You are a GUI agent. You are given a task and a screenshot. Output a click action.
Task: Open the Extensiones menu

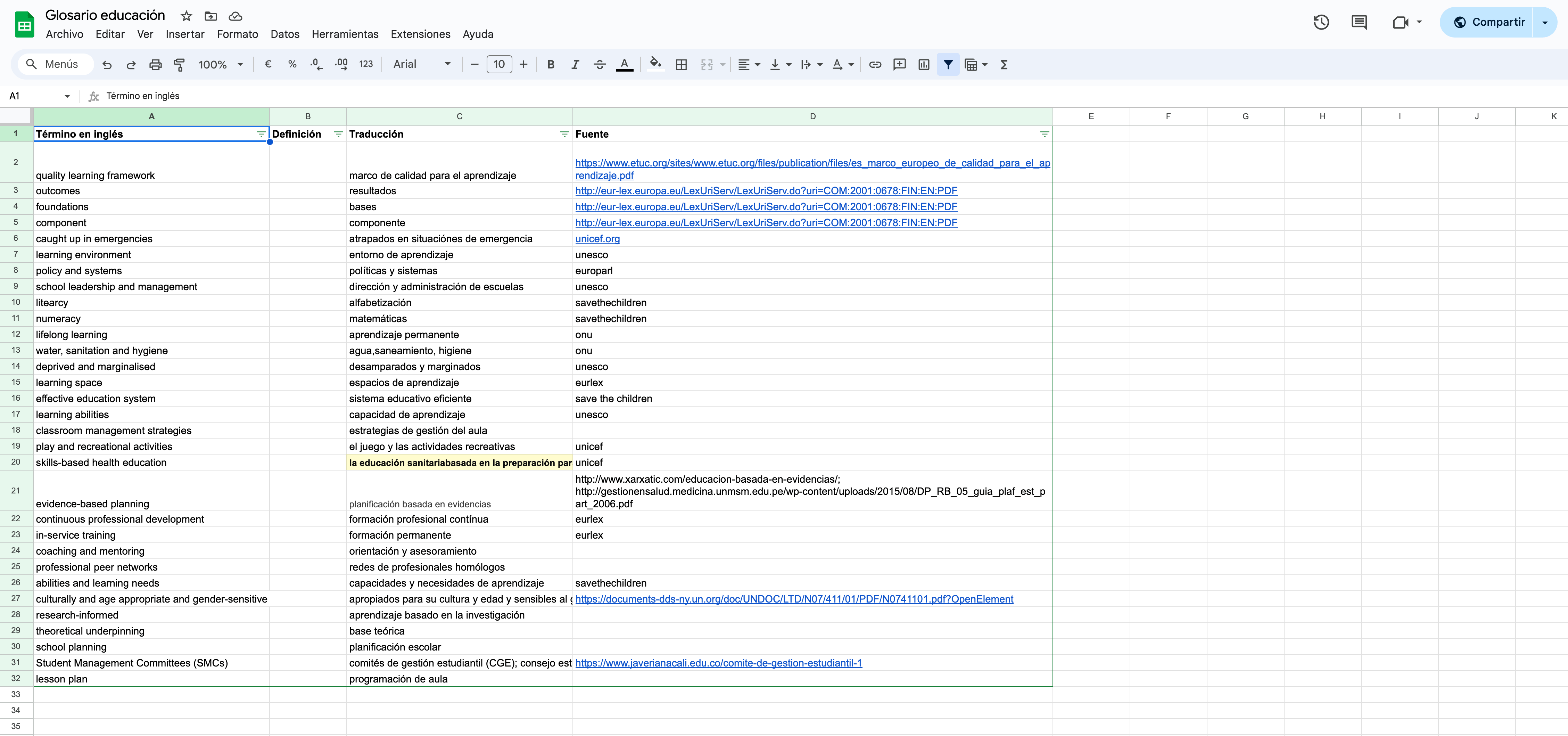420,34
